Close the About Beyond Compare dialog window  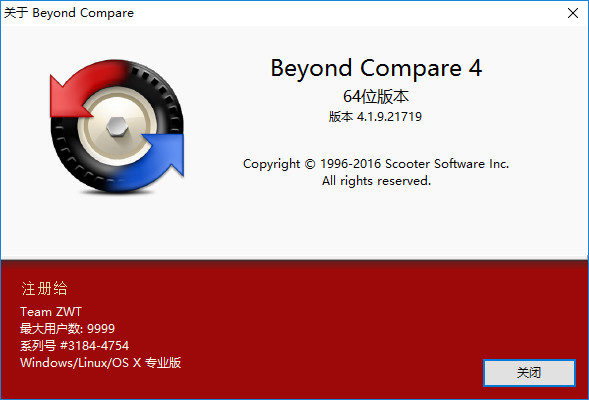point(572,13)
